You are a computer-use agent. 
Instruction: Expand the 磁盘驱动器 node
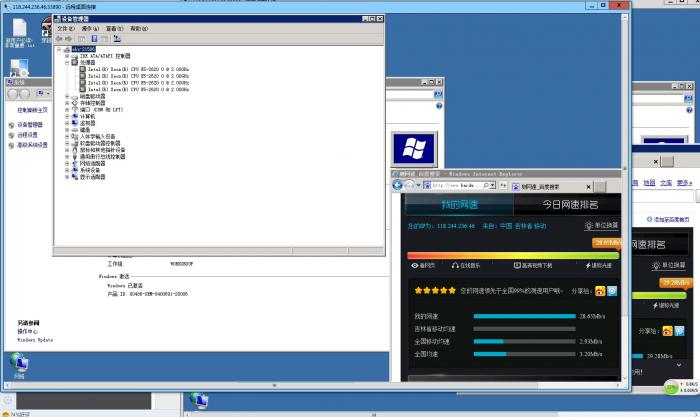(x=67, y=96)
